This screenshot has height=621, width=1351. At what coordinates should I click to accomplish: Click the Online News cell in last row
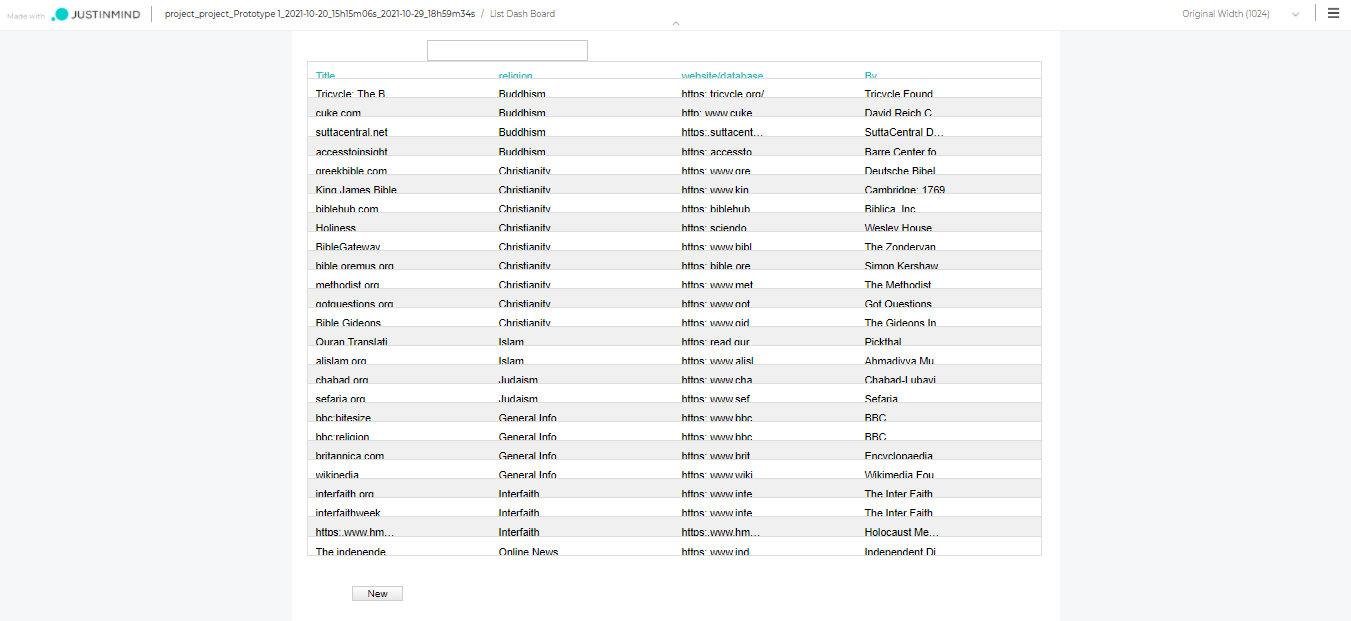(528, 550)
